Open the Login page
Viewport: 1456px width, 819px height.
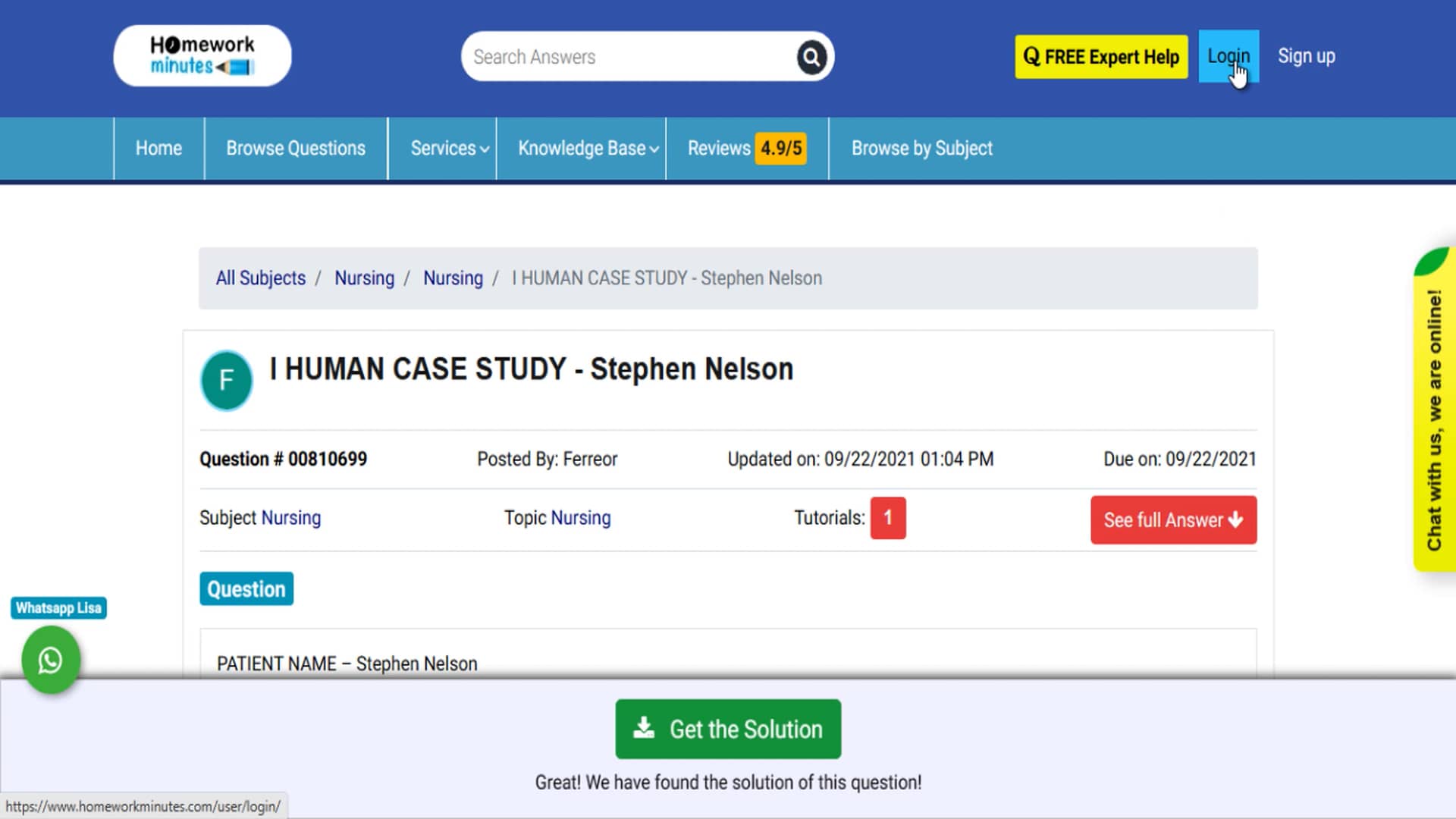(1228, 55)
